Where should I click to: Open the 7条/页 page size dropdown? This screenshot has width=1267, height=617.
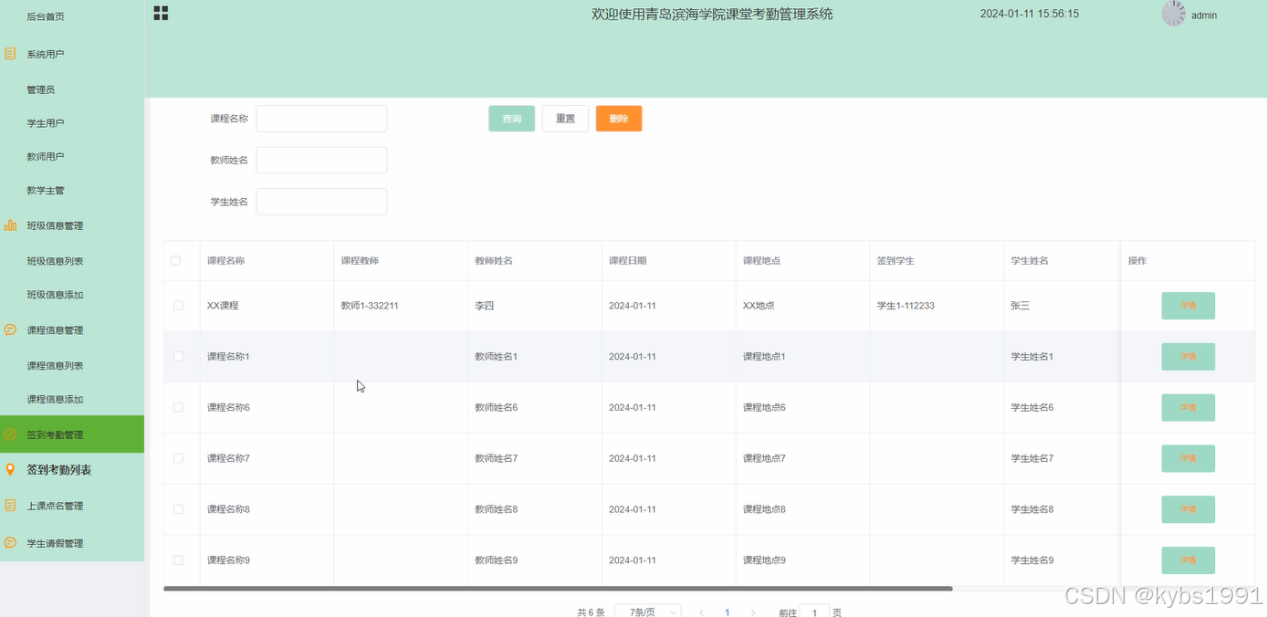pos(648,611)
